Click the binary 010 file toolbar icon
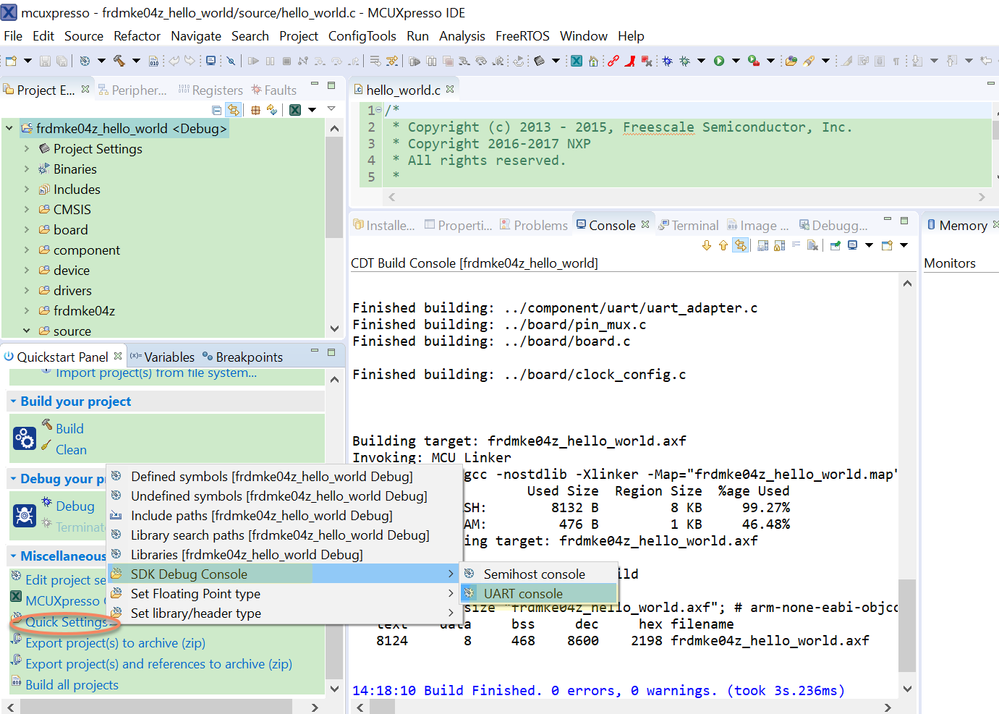This screenshot has width=999, height=714. (x=154, y=61)
